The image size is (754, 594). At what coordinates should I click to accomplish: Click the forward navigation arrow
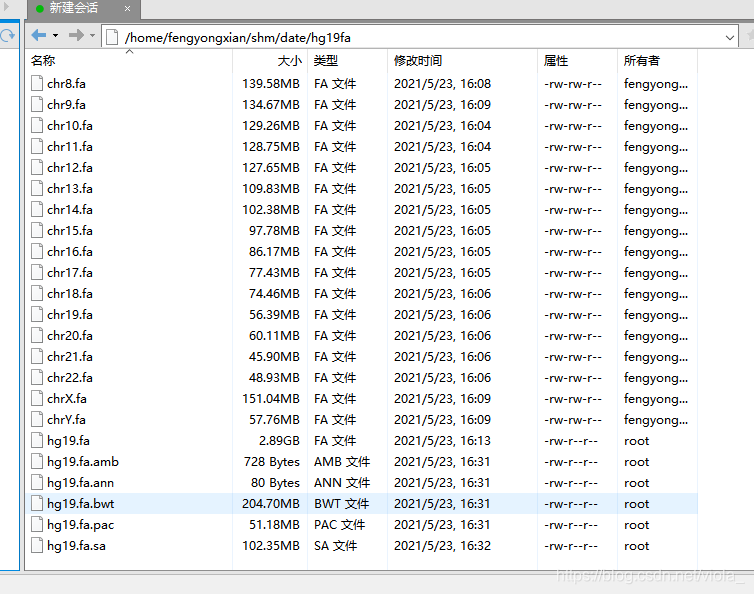click(76, 35)
